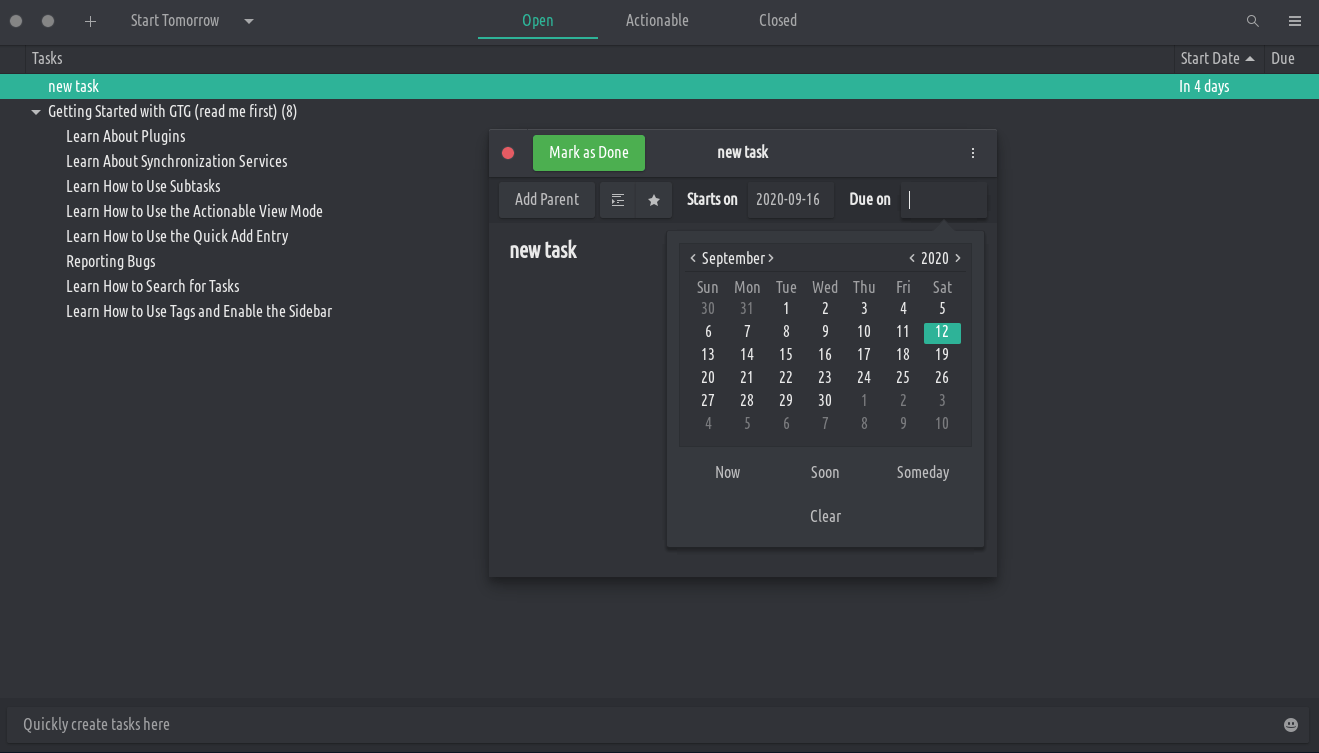Open the main hamburger menu
Screen dimensions: 1319x753
click(1295, 21)
